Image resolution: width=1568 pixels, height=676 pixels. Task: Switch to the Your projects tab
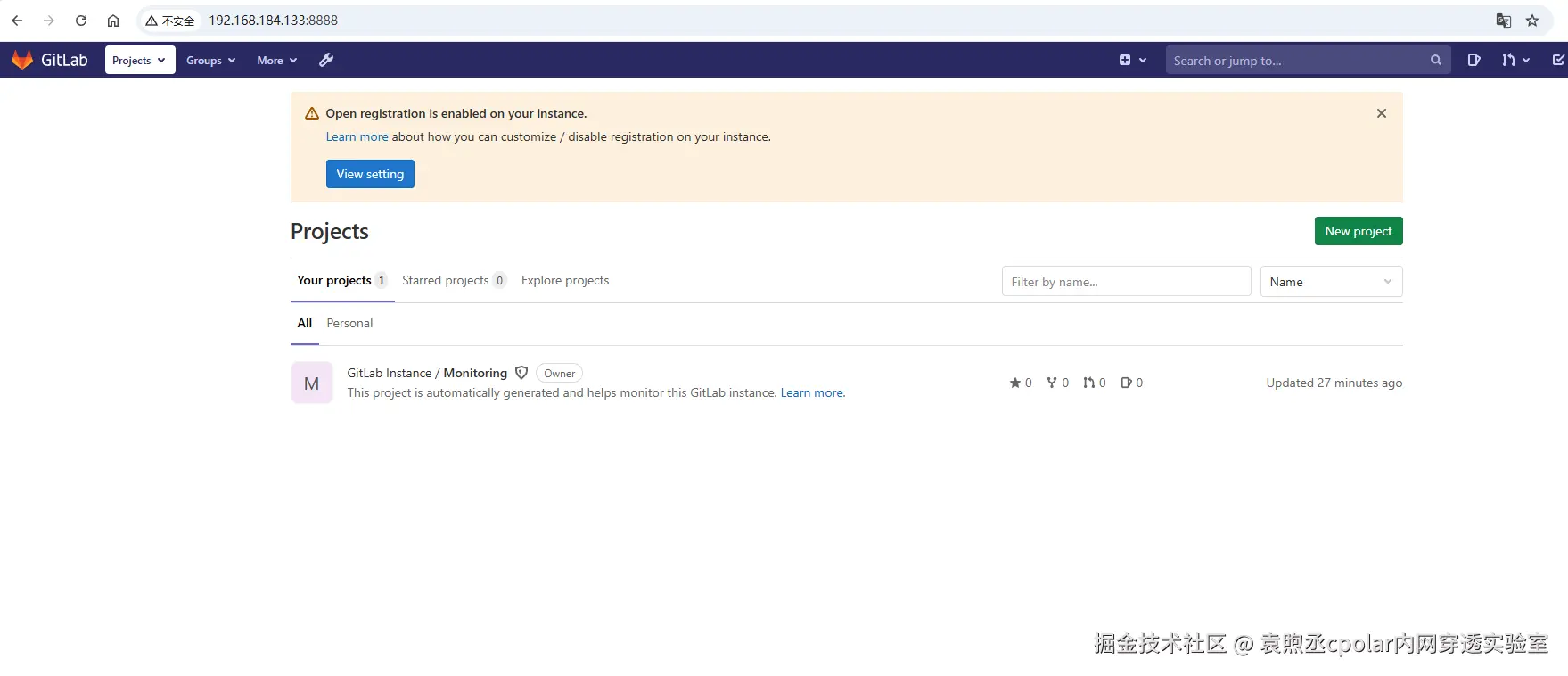(x=342, y=280)
